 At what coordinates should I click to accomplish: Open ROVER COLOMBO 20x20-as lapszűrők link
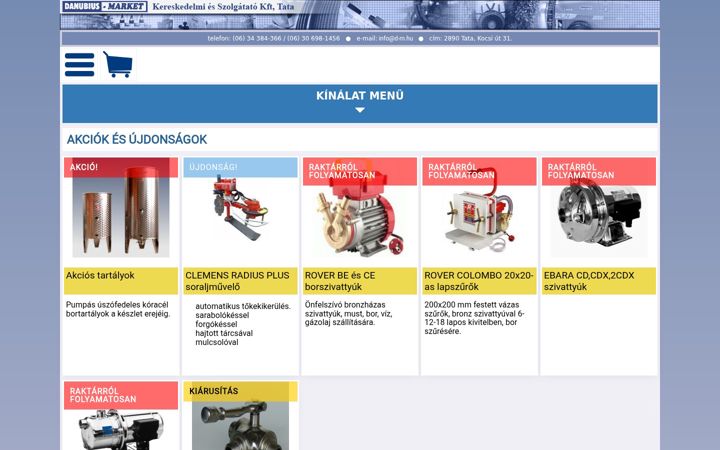point(478,281)
